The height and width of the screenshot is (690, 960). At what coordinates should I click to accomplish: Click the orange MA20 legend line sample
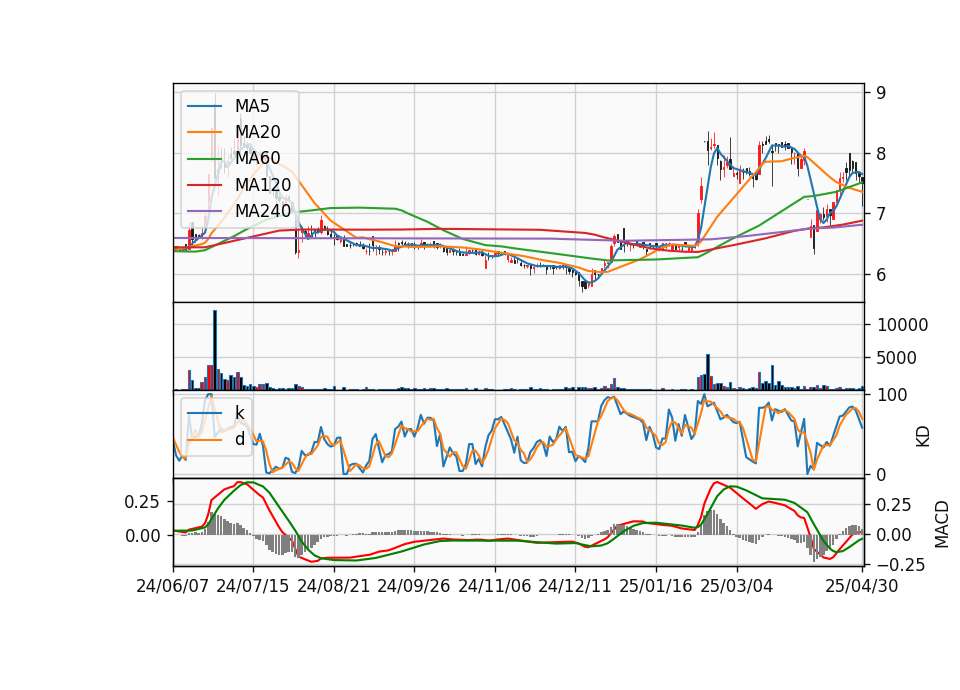coord(204,132)
